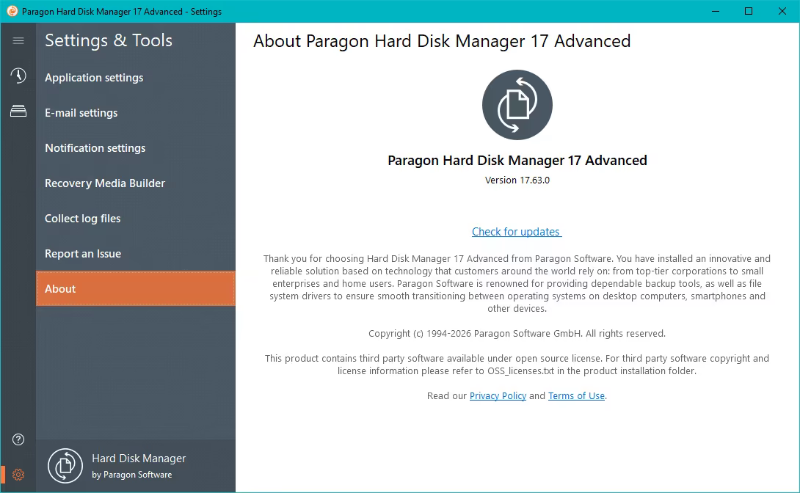The height and width of the screenshot is (493, 800).
Task: Select the About menu item
Action: [136, 289]
